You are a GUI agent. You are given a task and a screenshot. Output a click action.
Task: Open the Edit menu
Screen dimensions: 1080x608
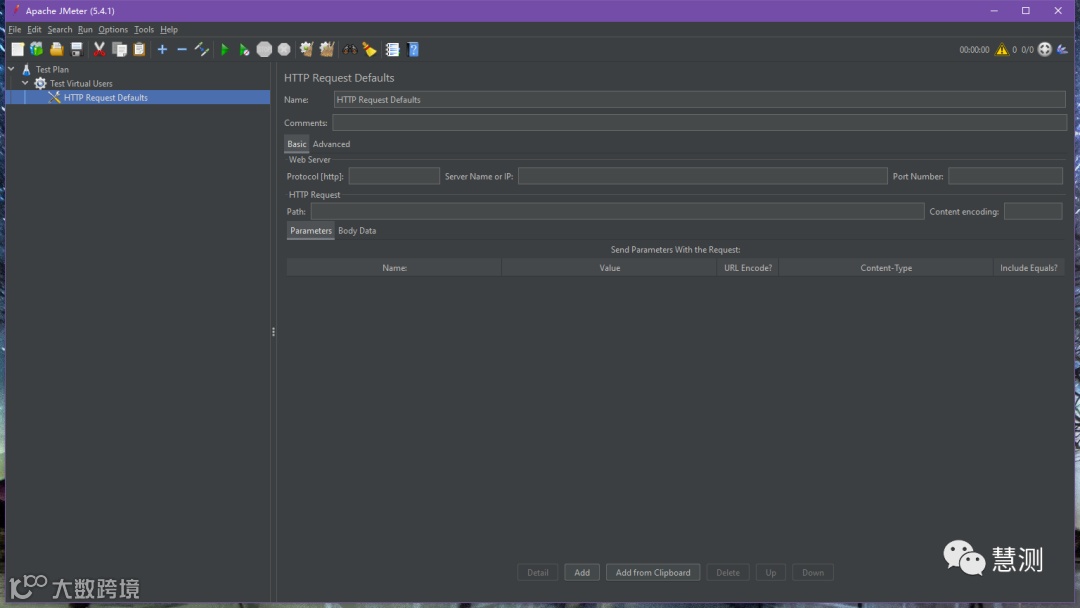34,30
